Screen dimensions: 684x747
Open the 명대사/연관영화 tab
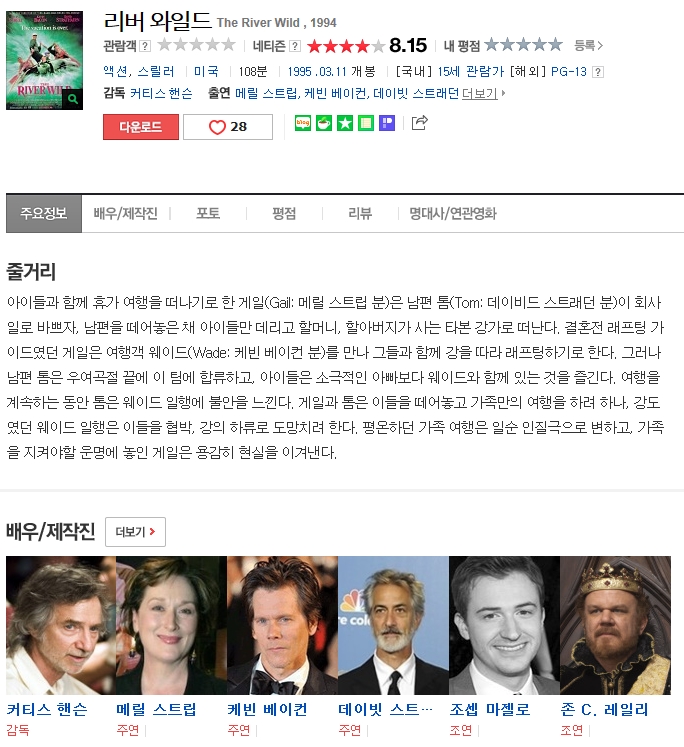(x=453, y=213)
